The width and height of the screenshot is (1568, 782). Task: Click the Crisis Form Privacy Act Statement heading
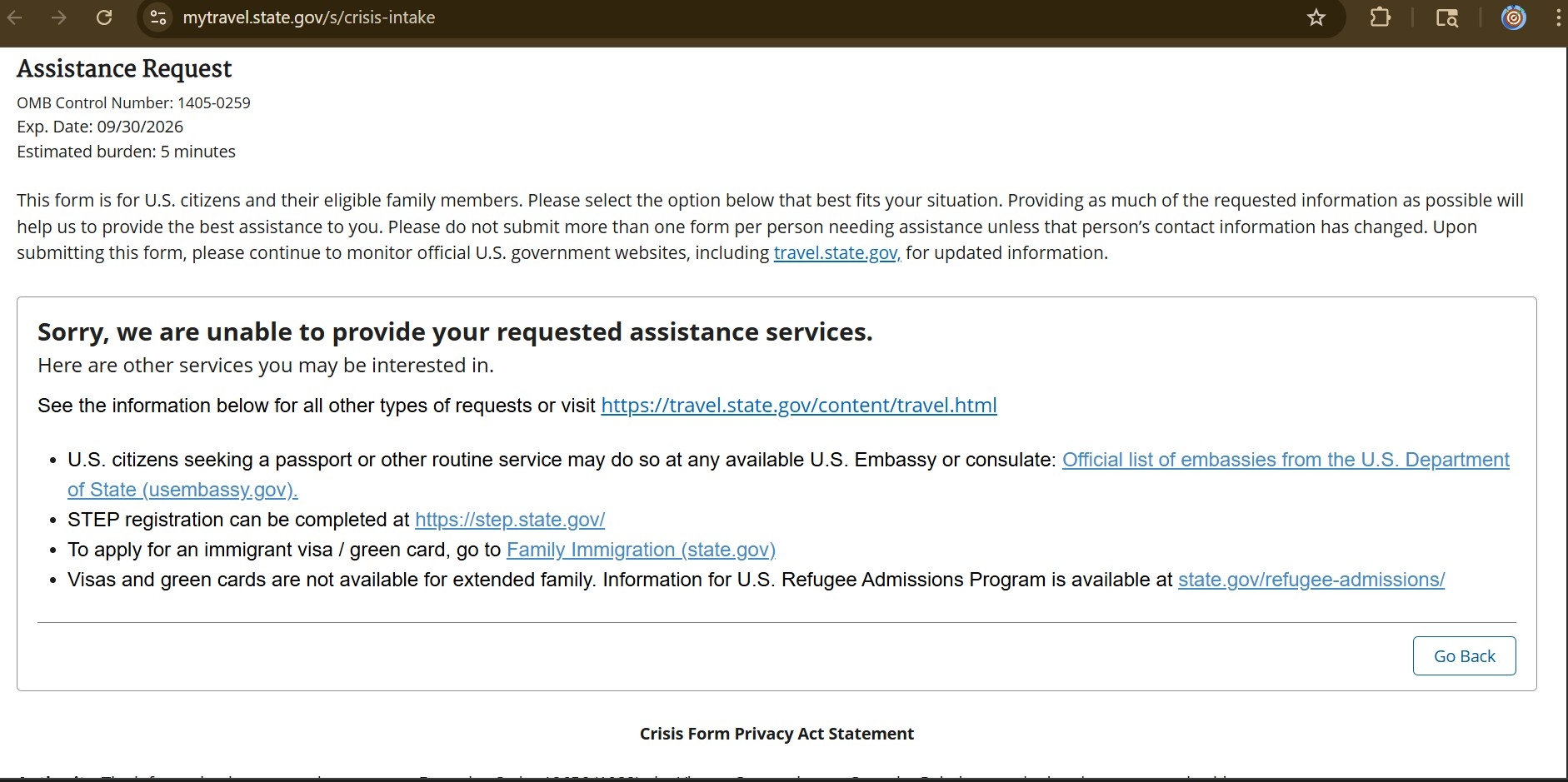pos(777,734)
